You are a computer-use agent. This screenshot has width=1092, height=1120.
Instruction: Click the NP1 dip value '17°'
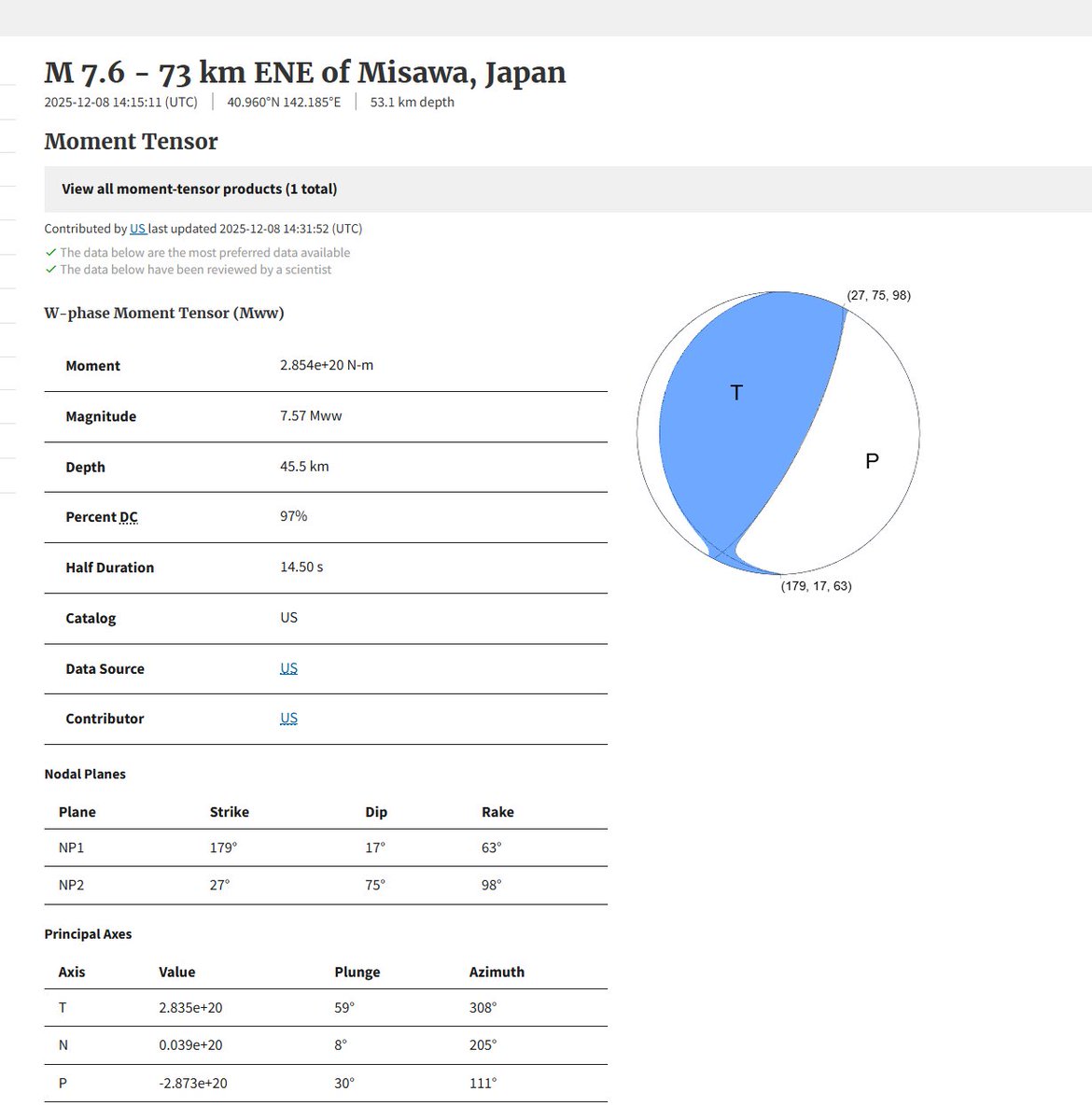coord(375,847)
